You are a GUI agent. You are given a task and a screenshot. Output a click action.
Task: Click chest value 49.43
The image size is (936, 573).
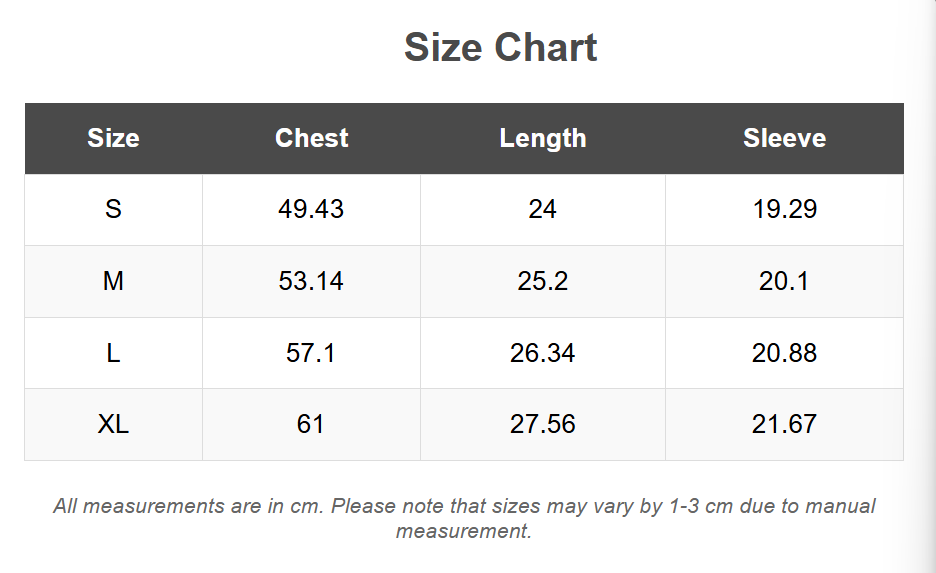(x=311, y=209)
